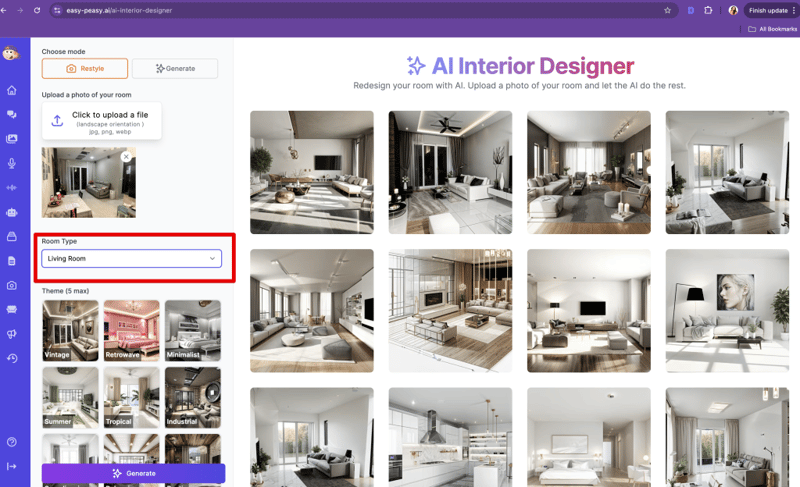Click the purple Generate button
This screenshot has height=487, width=800.
pos(133,473)
